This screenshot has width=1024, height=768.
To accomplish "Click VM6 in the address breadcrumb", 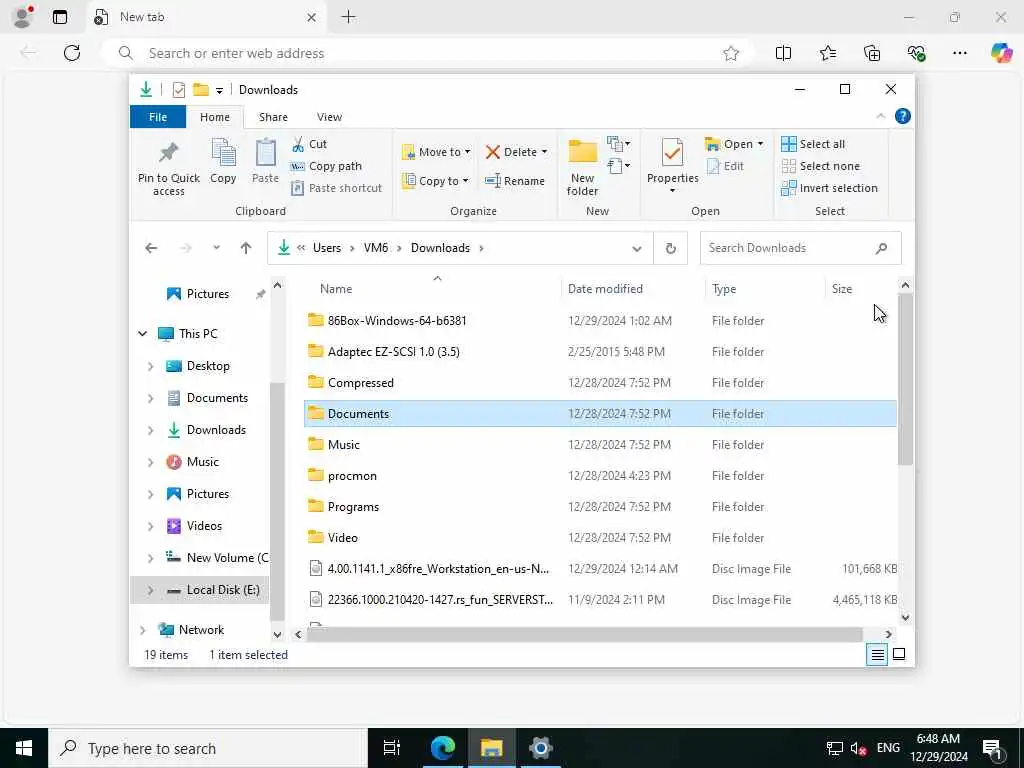I will point(376,248).
